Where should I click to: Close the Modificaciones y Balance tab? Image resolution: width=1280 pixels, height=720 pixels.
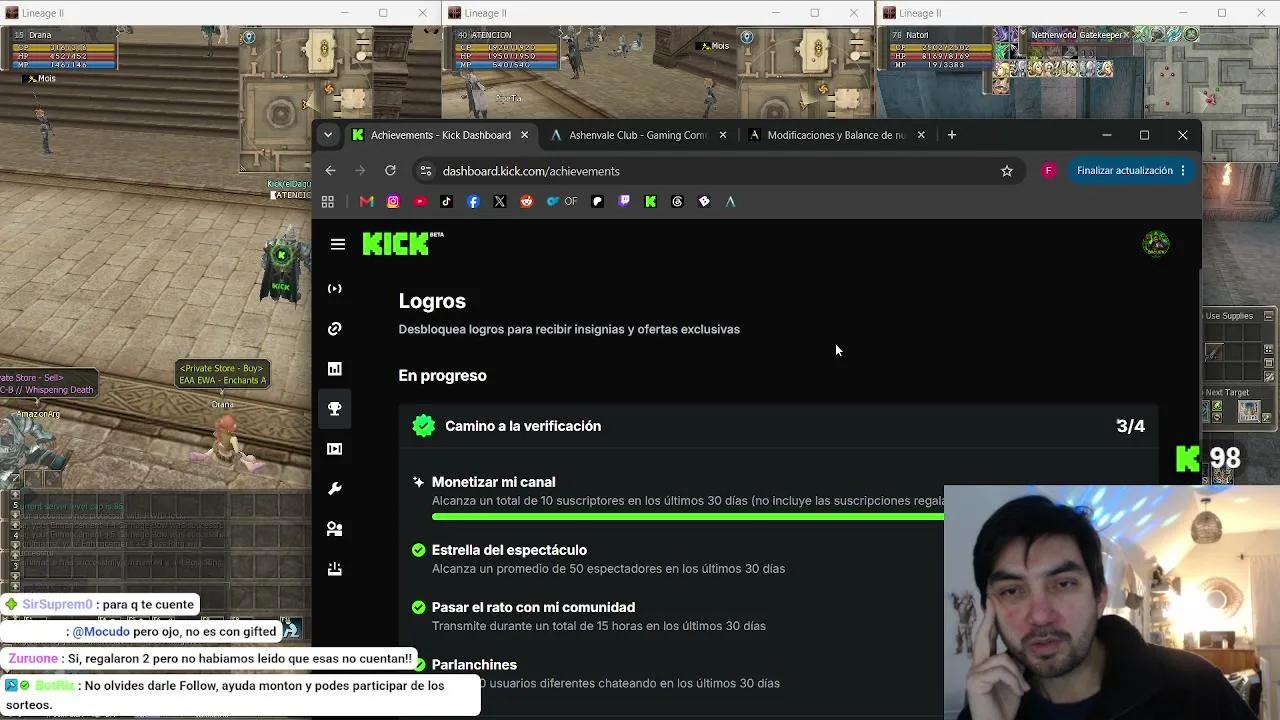pos(921,135)
